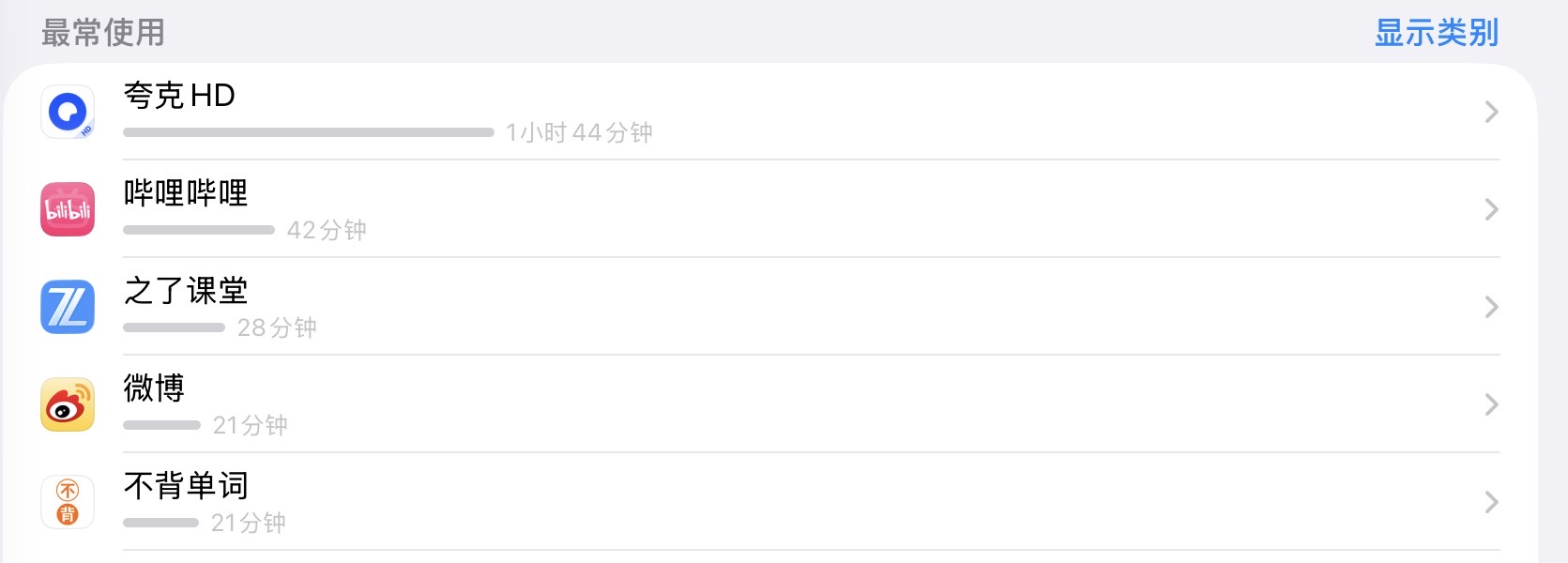Click the 夸克 HD app icon

[68, 112]
